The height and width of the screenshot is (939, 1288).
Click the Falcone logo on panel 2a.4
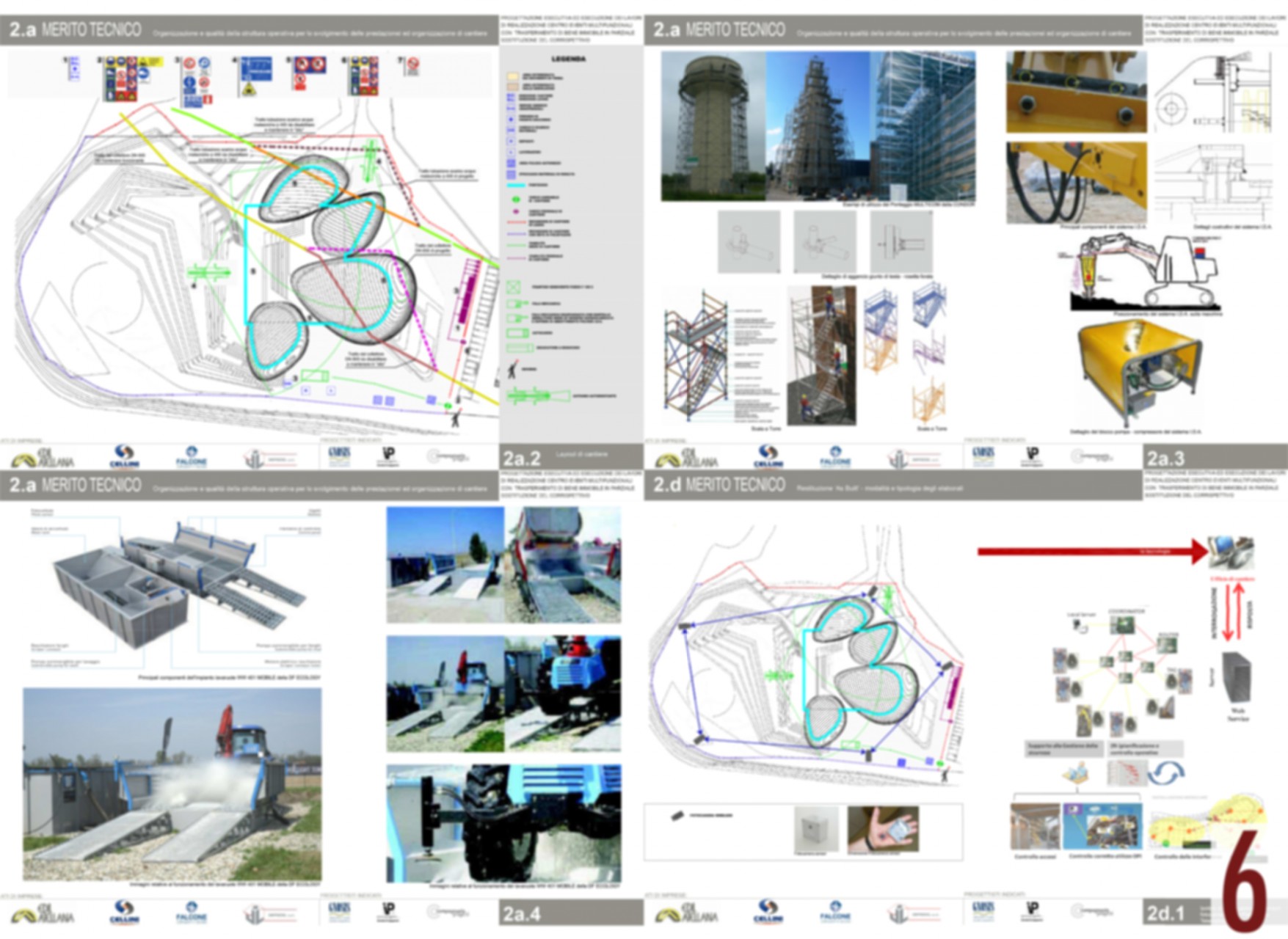(192, 913)
